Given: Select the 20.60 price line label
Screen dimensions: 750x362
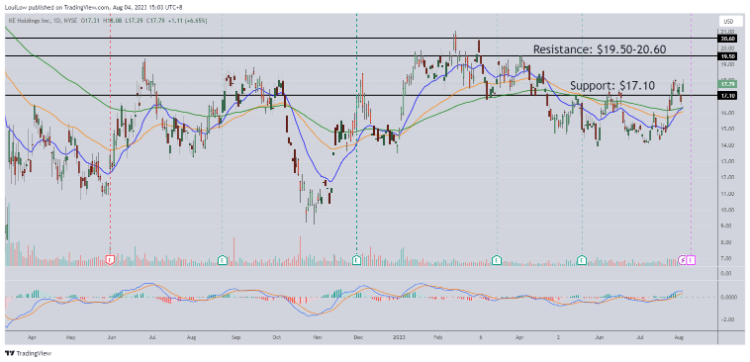Looking at the screenshot, I should [727, 38].
